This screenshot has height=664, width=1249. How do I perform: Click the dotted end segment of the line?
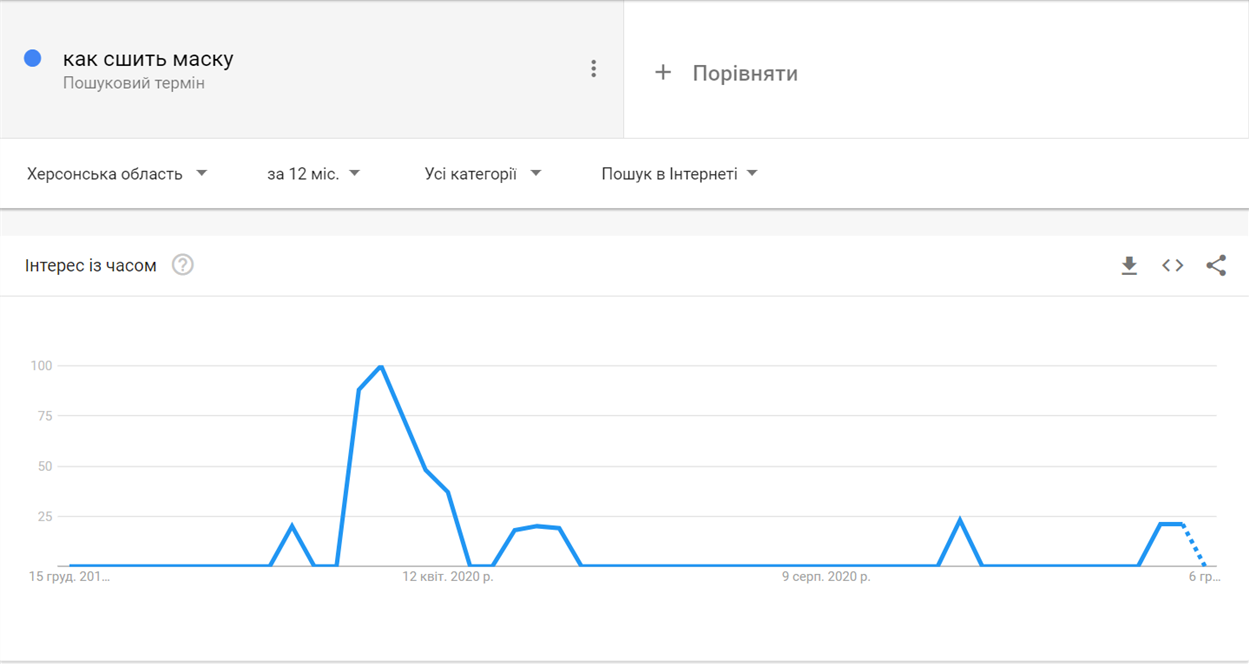click(1193, 544)
